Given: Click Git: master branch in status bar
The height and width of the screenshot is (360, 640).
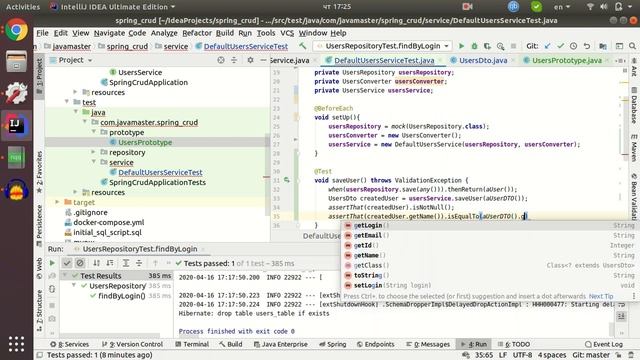Looking at the screenshot, I should pyautogui.click(x=591, y=355).
